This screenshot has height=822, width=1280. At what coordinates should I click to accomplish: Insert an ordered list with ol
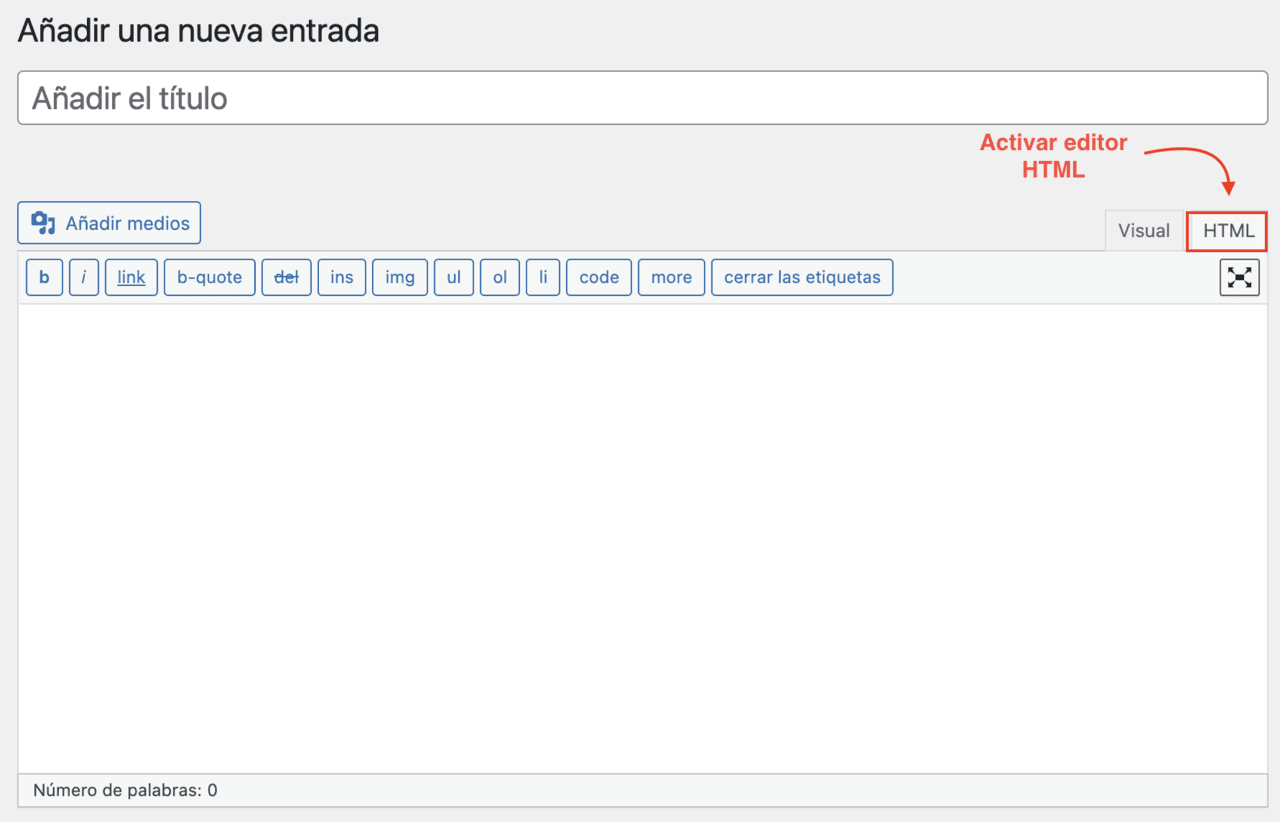pyautogui.click(x=499, y=277)
